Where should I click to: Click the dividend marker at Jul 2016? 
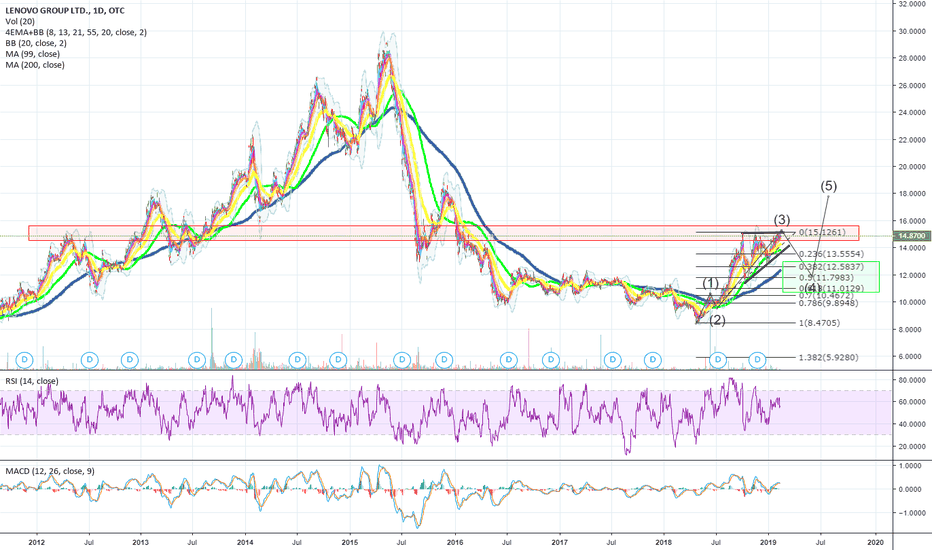[508, 360]
